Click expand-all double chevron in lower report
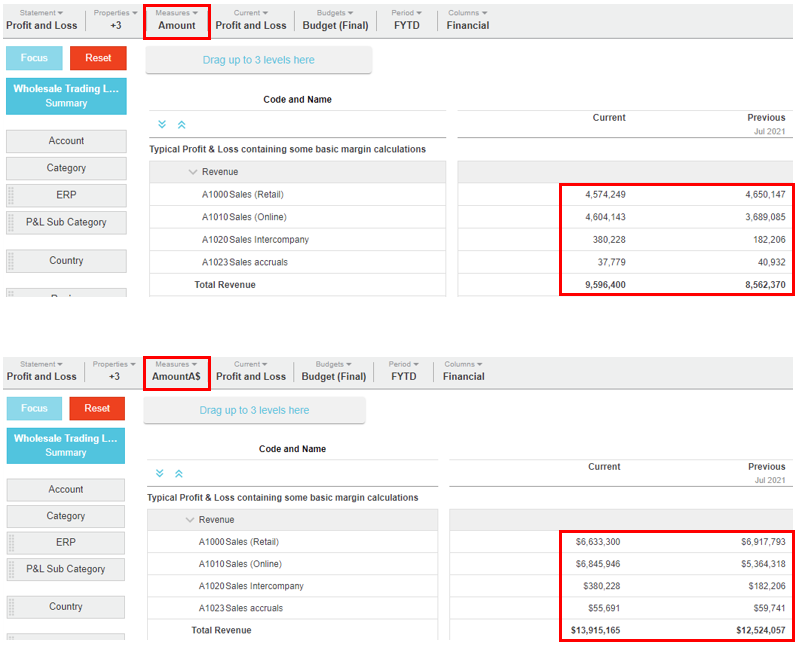The width and height of the screenshot is (801, 645). point(160,474)
